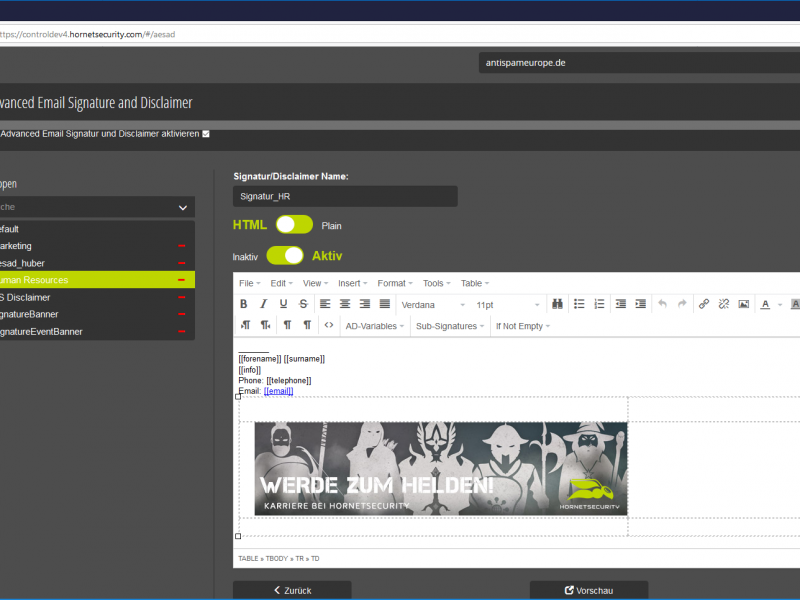The height and width of the screenshot is (600, 800).
Task: Insert or edit a link
Action: (704, 304)
